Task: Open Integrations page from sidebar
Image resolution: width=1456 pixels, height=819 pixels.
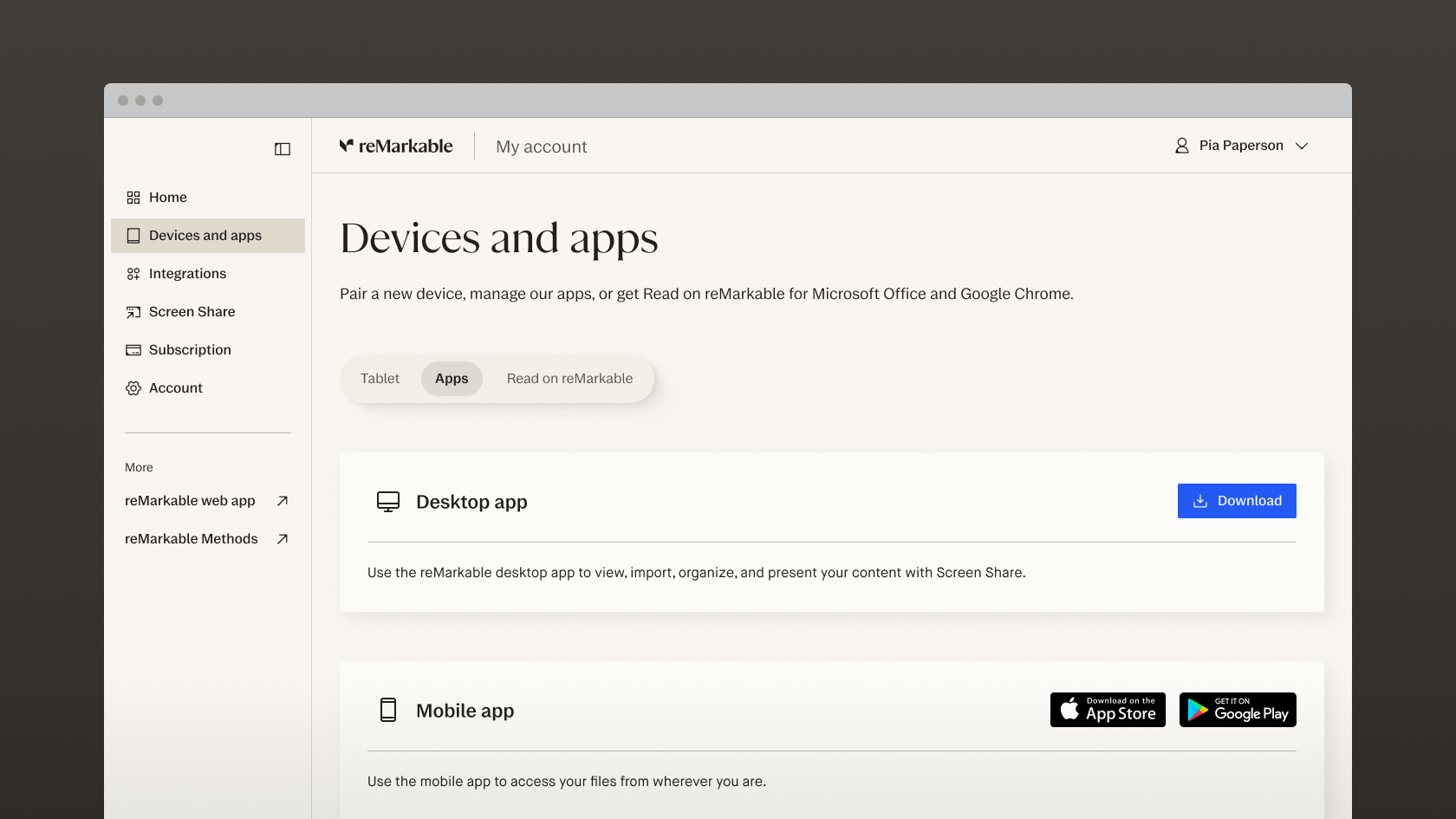Action: 208,274
